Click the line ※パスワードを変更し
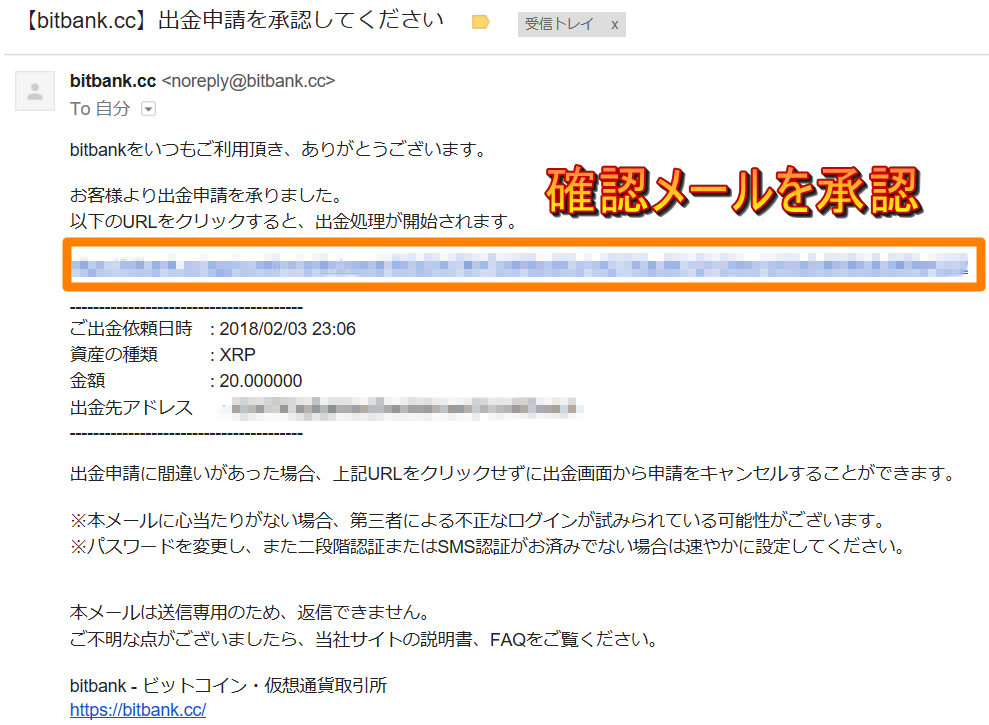 489,546
